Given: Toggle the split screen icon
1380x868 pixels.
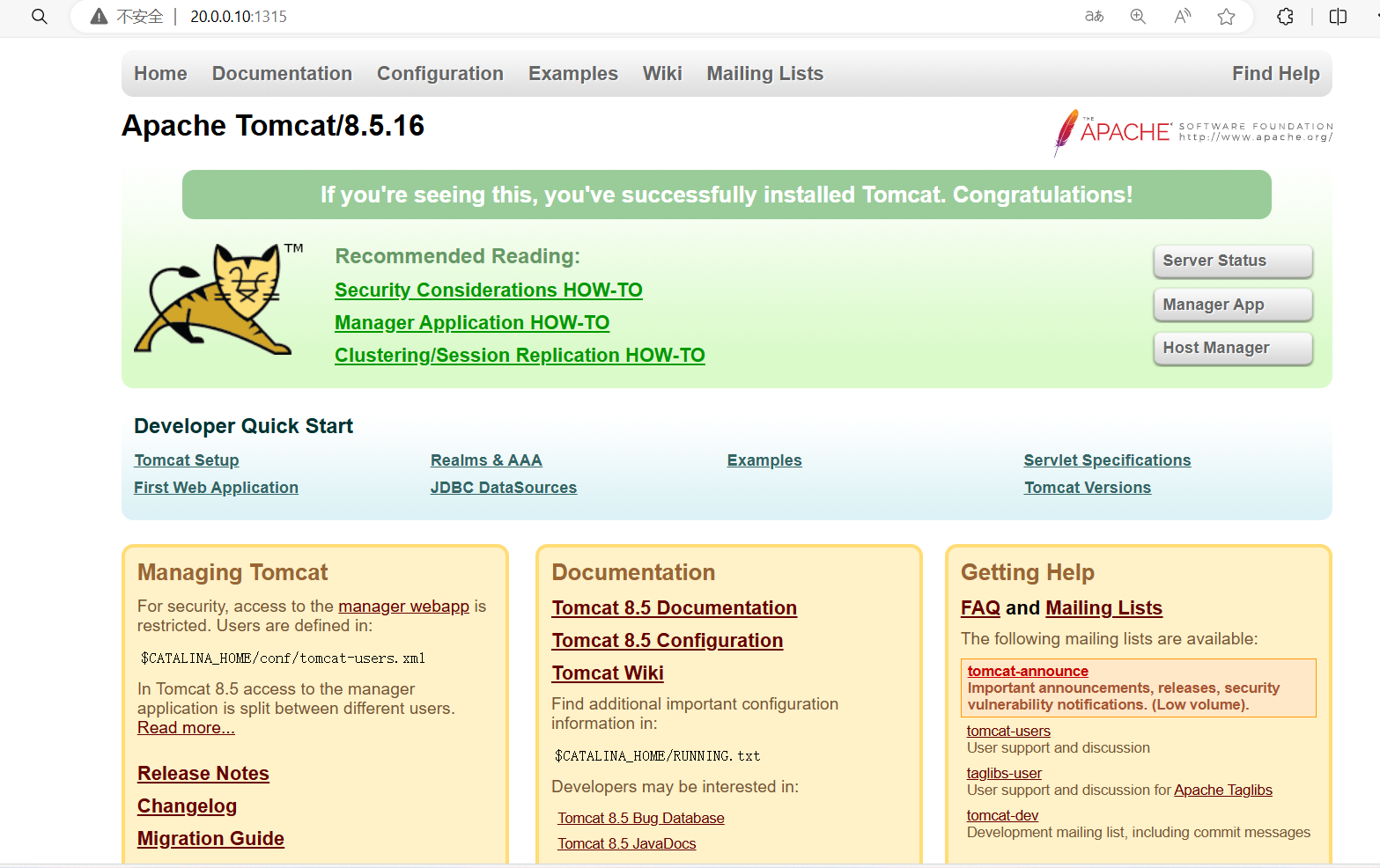Looking at the screenshot, I should pyautogui.click(x=1338, y=17).
